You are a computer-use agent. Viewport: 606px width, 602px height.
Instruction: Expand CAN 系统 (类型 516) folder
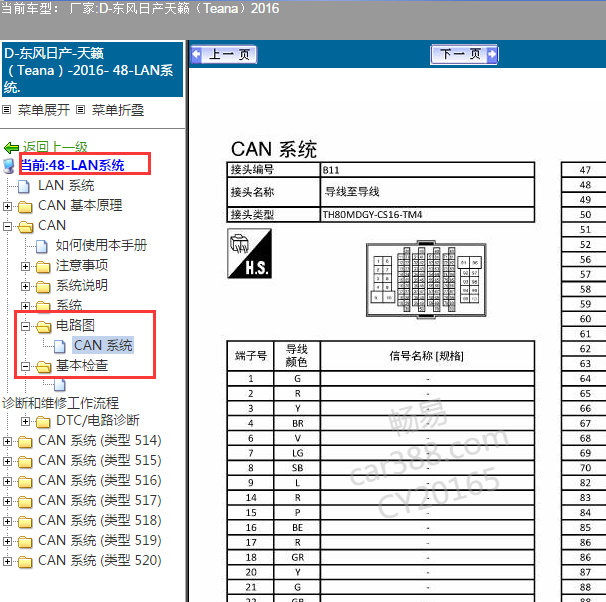tap(7, 481)
